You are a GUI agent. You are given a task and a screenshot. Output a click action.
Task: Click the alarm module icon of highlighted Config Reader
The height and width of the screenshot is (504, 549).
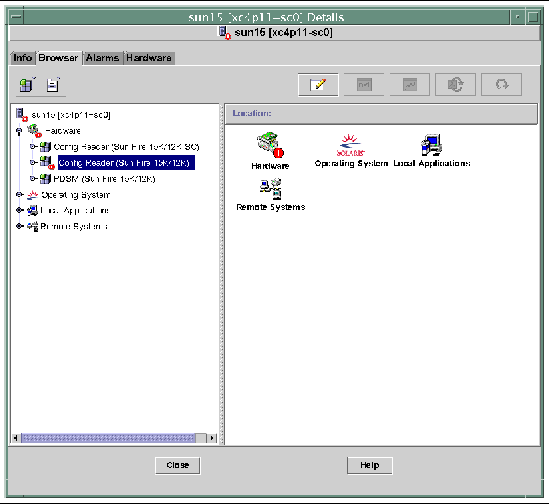pyautogui.click(x=47, y=163)
